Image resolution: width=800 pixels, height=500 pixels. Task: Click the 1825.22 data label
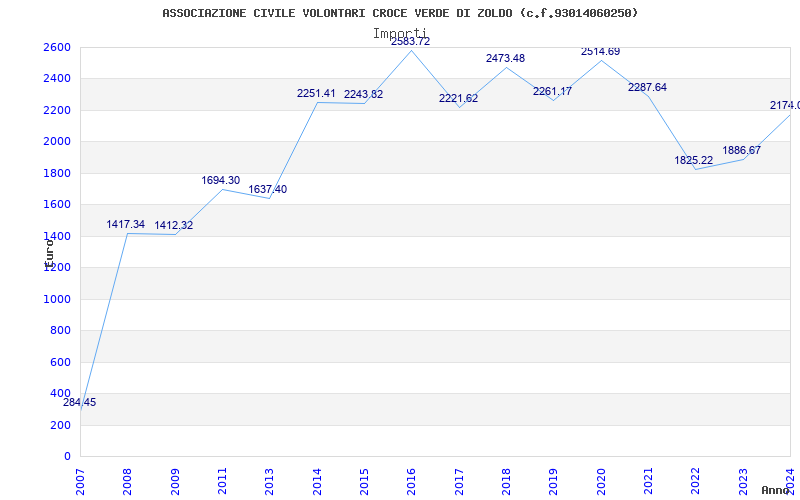click(x=694, y=161)
